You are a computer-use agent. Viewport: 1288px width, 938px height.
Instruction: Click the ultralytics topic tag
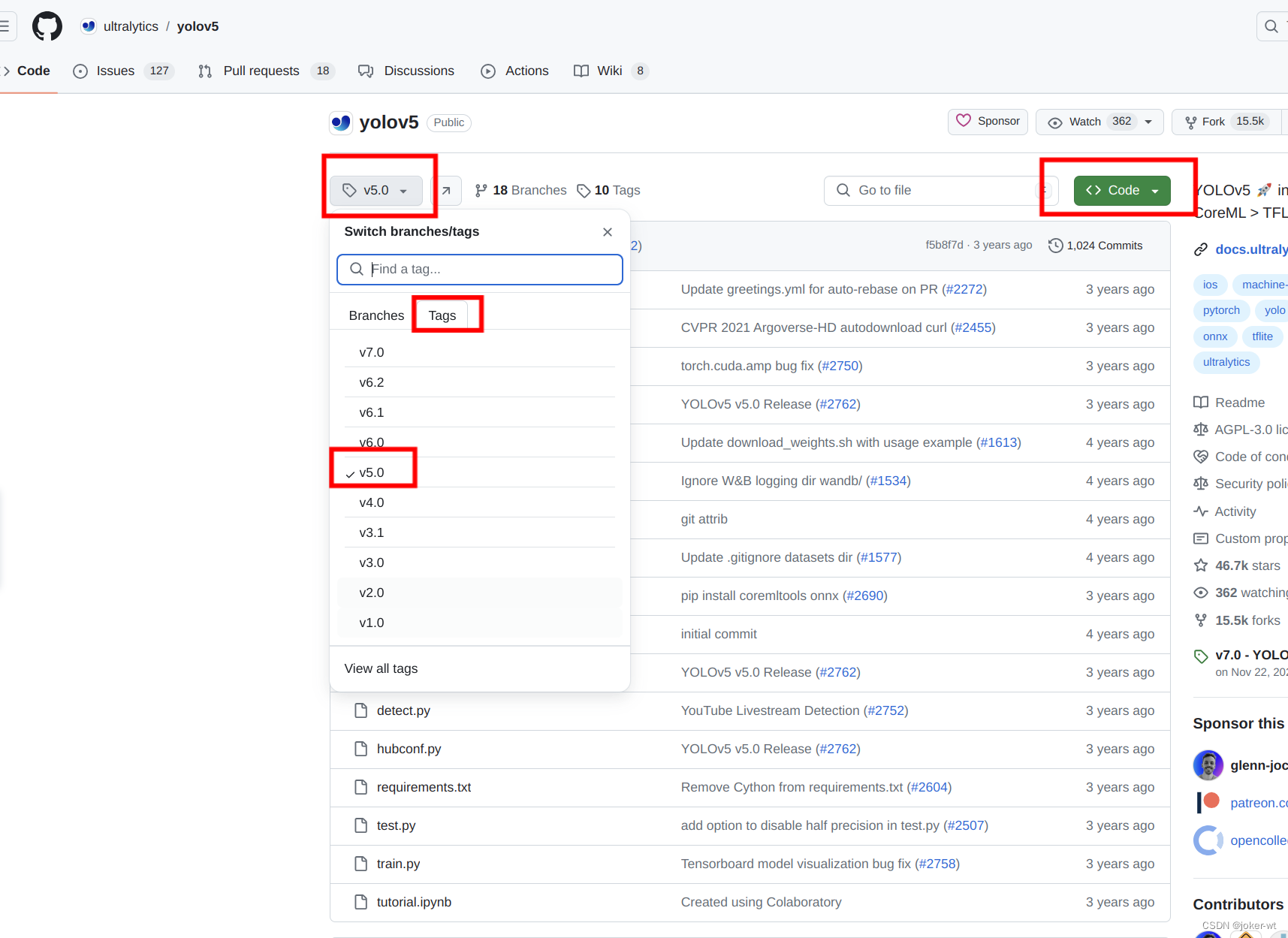[x=1226, y=362]
